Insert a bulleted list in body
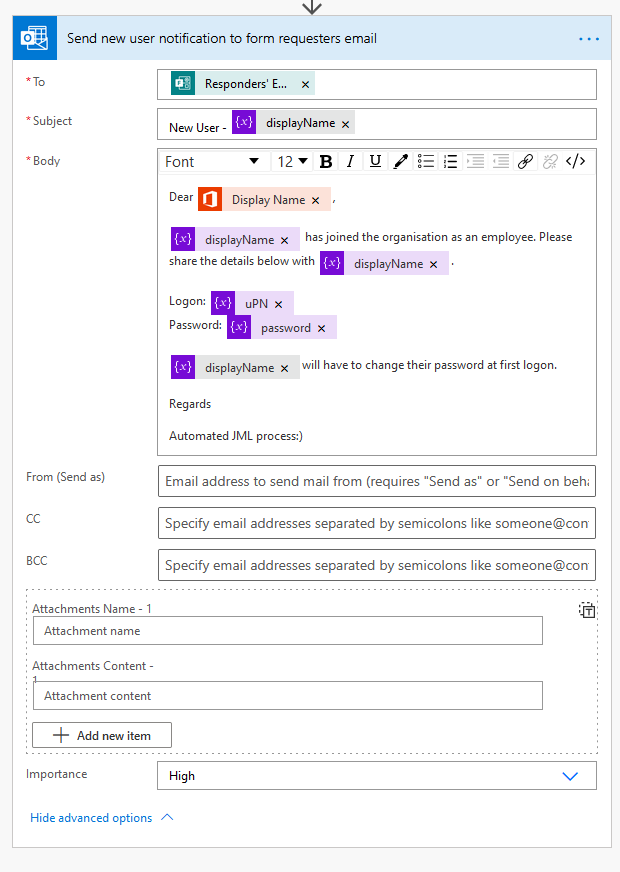Viewport: 620px width, 872px height. [426, 162]
